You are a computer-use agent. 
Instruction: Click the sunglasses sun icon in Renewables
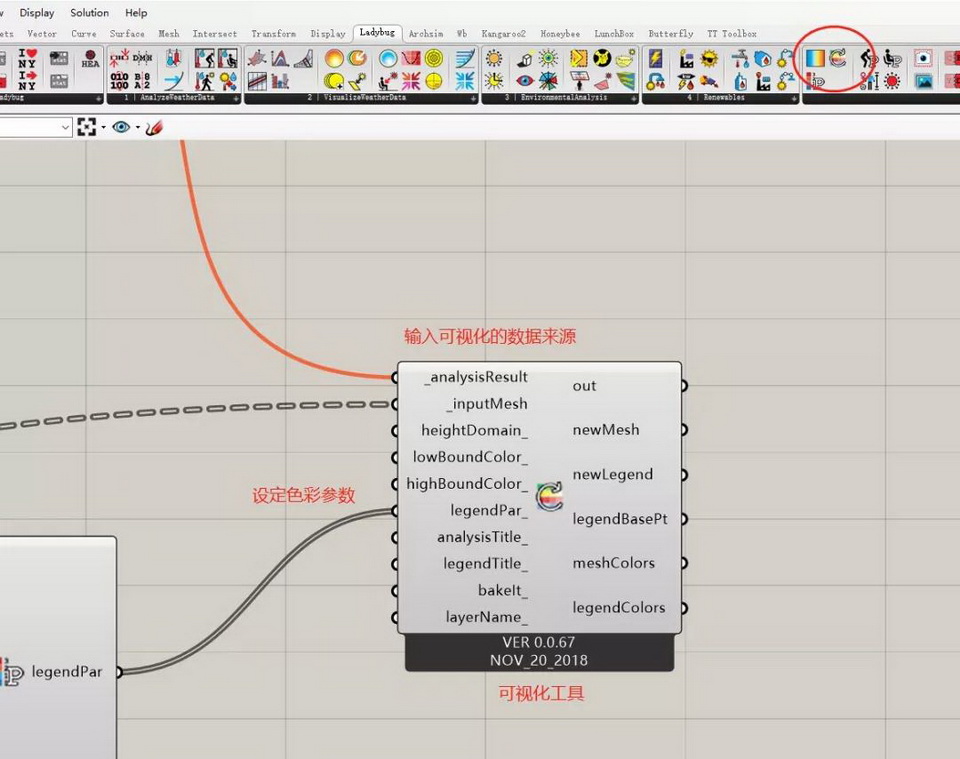pos(709,59)
